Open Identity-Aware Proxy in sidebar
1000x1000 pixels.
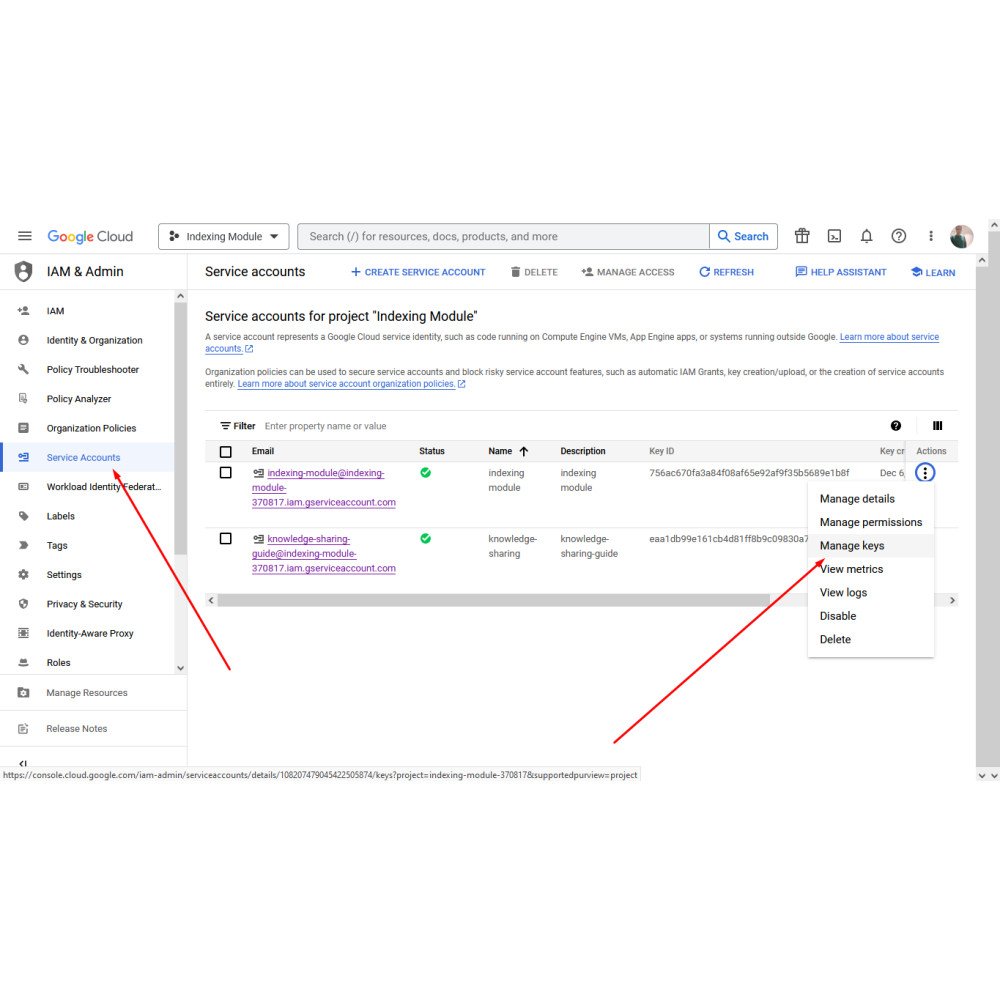(87, 633)
